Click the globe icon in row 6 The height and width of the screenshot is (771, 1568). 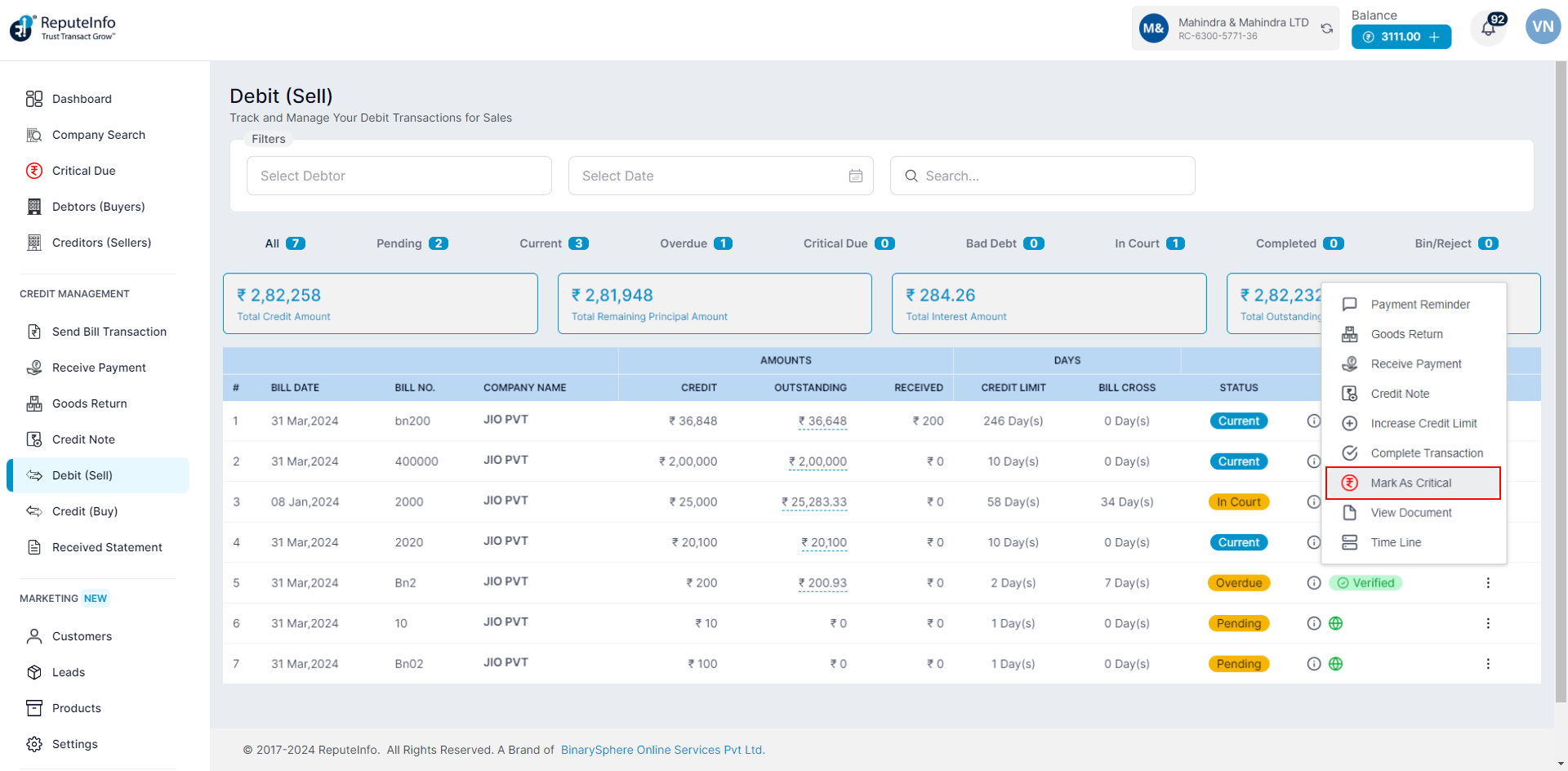tap(1336, 624)
